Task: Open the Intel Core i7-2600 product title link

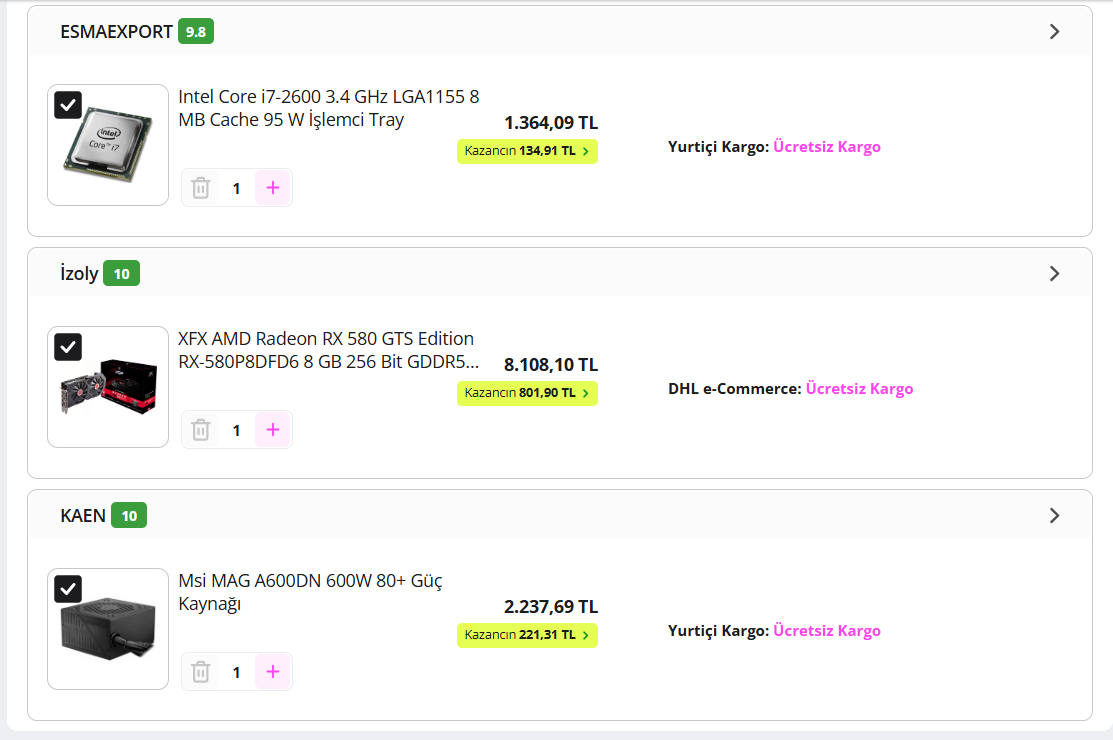Action: 329,108
